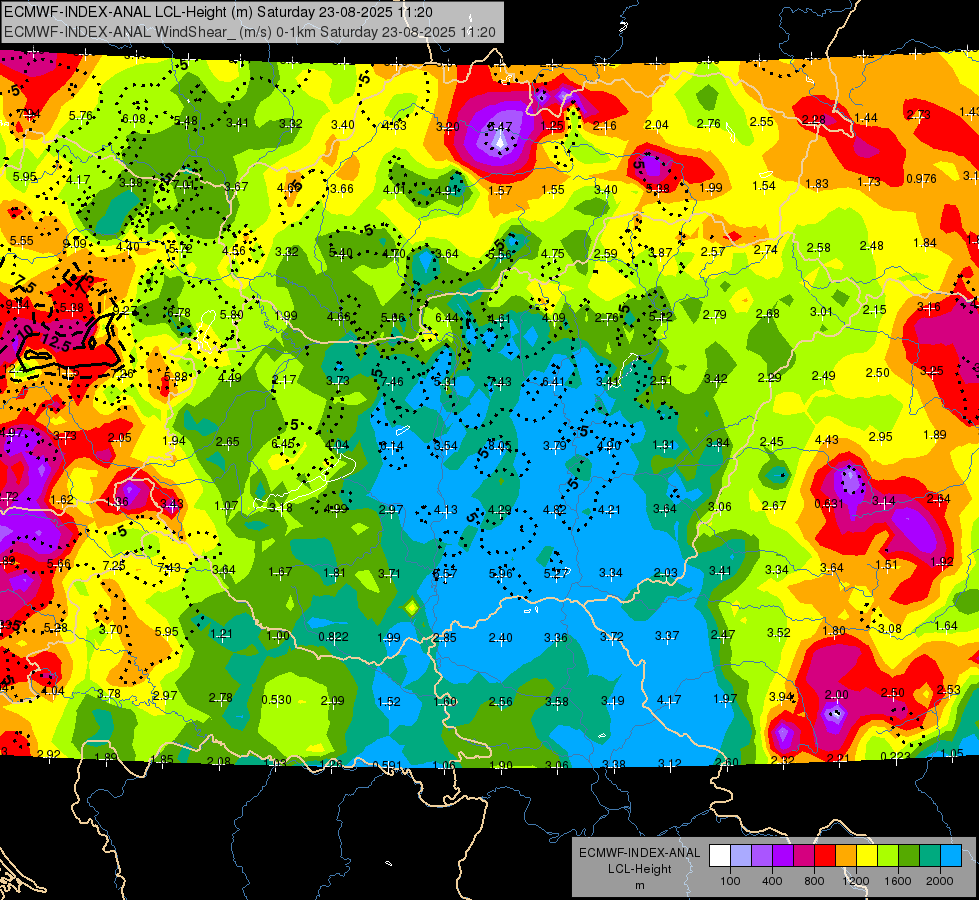The image size is (979, 900).
Task: Click the wind shear value 3.87
Action: click(x=660, y=252)
